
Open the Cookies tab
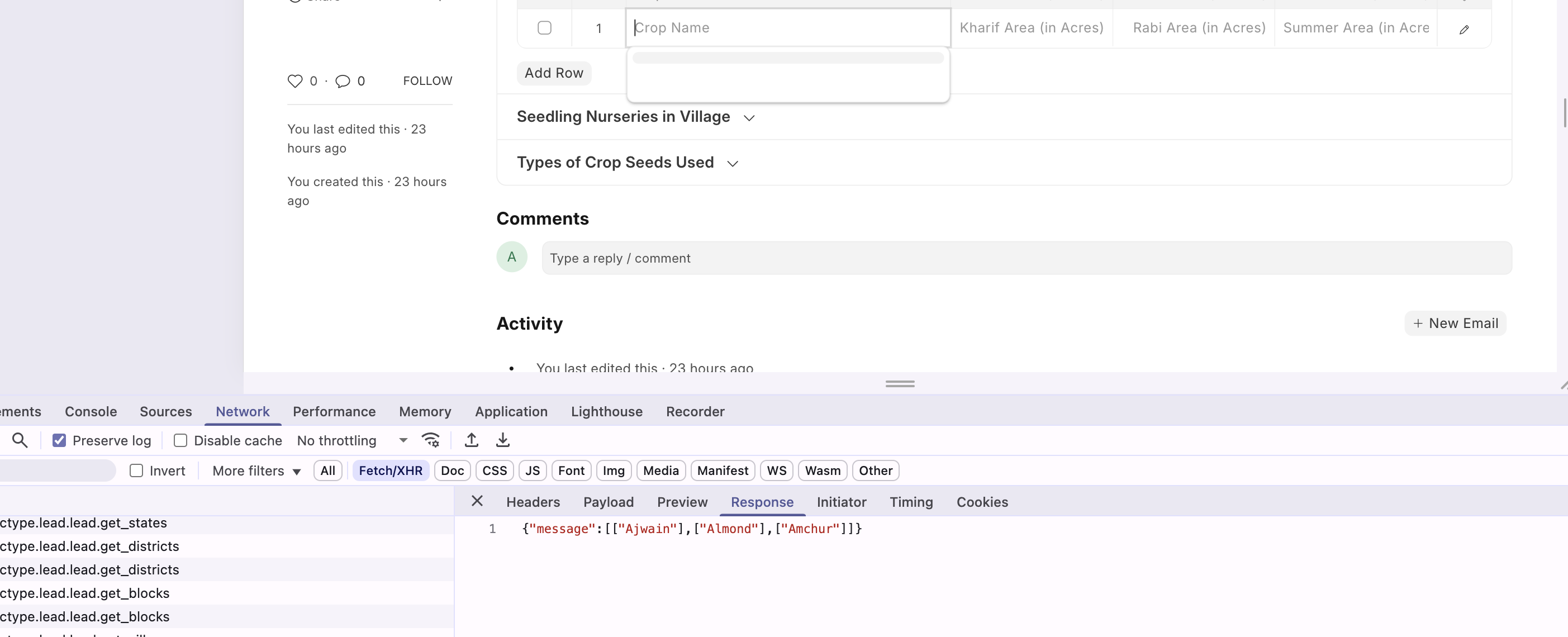(x=982, y=502)
